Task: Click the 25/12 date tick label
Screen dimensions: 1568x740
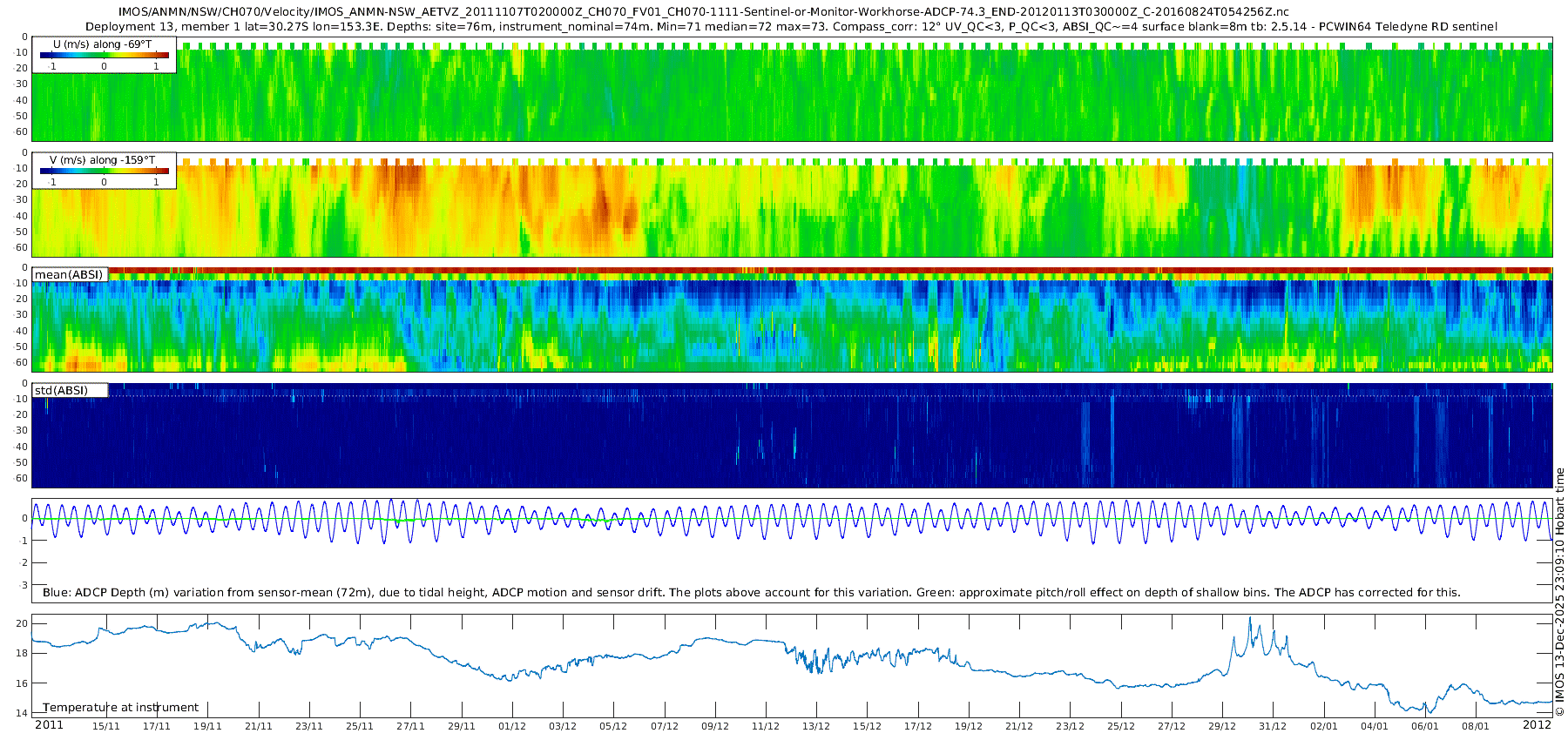Action: 1121,726
